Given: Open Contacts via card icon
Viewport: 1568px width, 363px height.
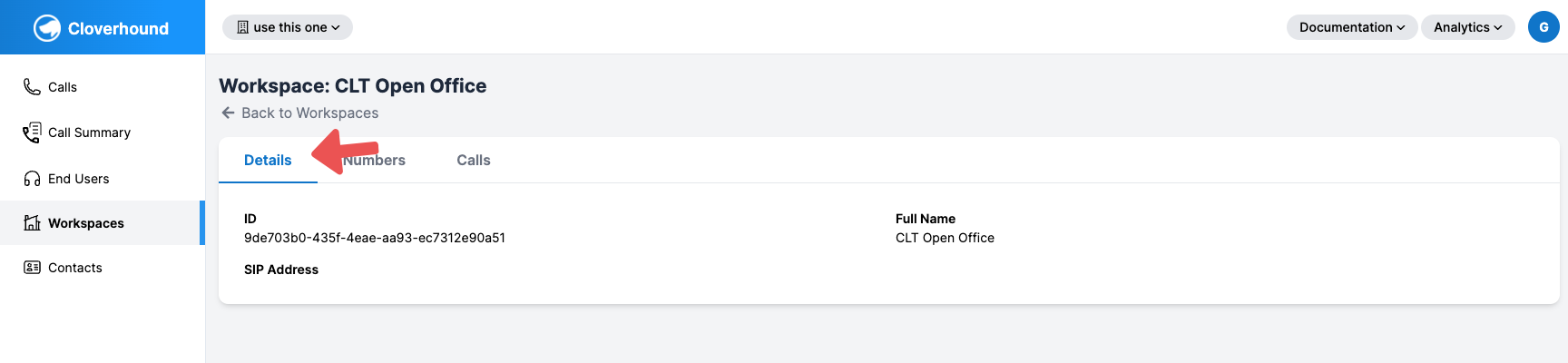Looking at the screenshot, I should tap(32, 268).
